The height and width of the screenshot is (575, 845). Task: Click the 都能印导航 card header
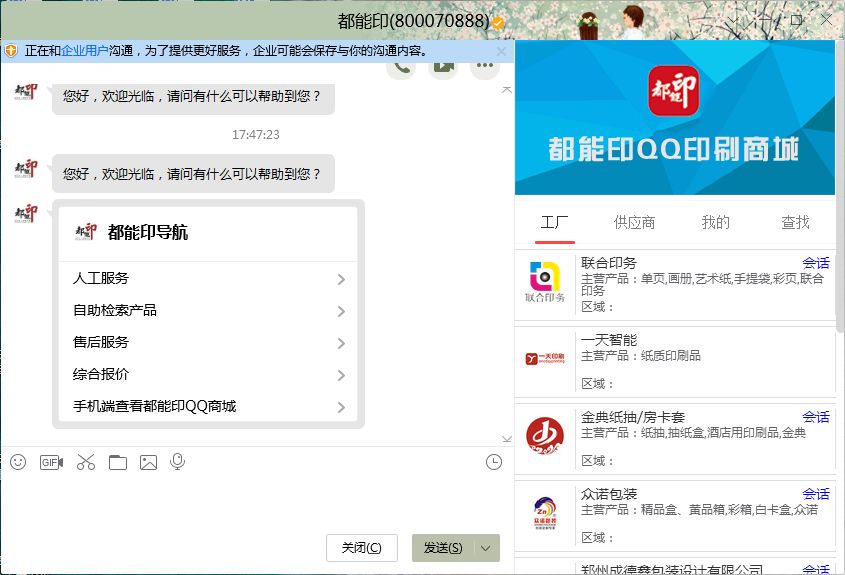pyautogui.click(x=209, y=233)
